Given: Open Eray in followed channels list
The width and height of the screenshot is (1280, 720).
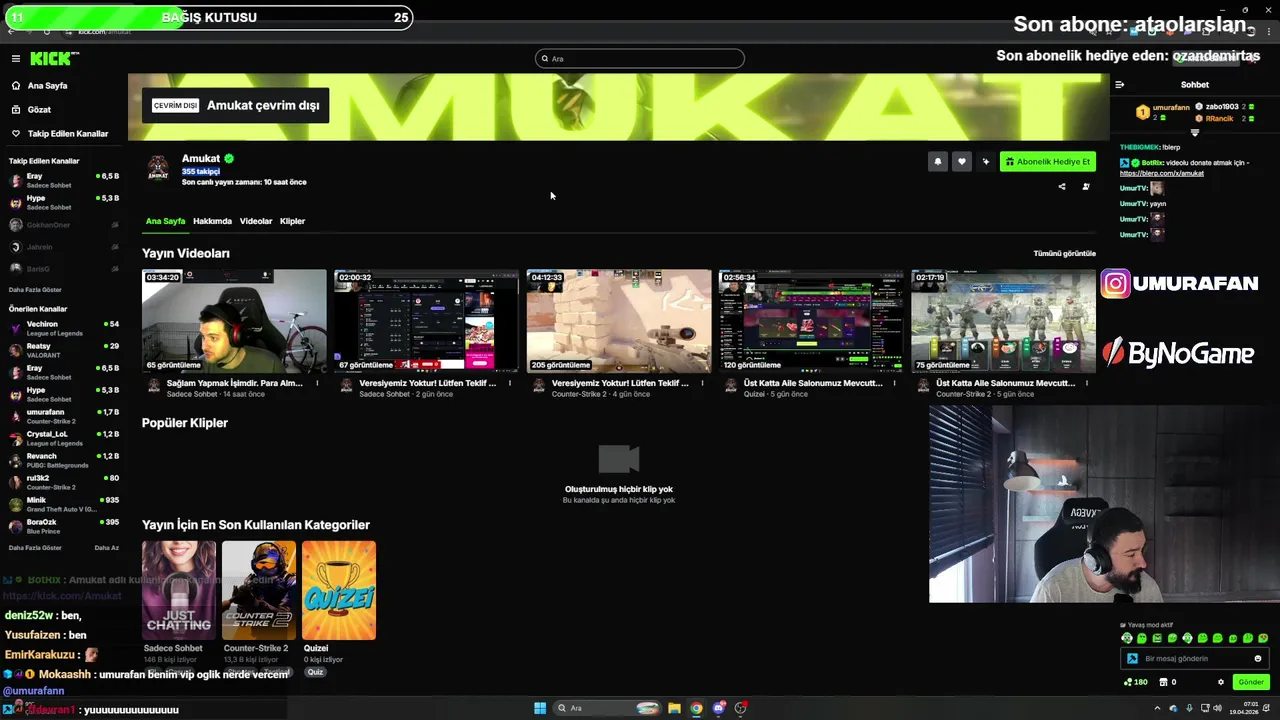Looking at the screenshot, I should pos(64,181).
